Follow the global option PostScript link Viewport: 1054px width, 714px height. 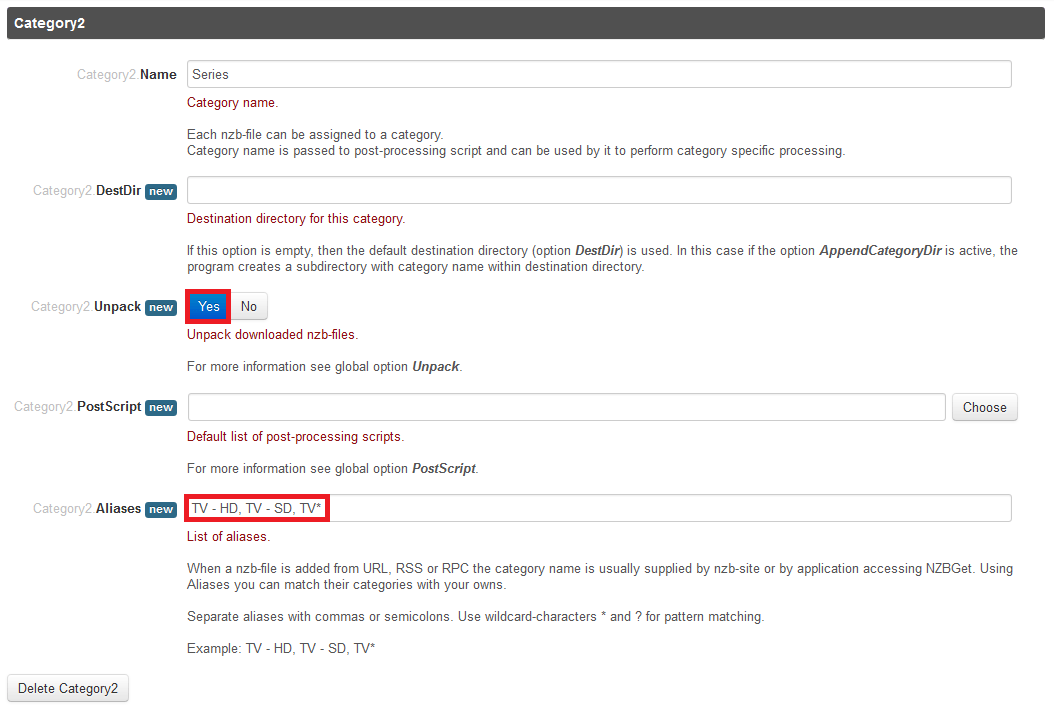[x=444, y=468]
